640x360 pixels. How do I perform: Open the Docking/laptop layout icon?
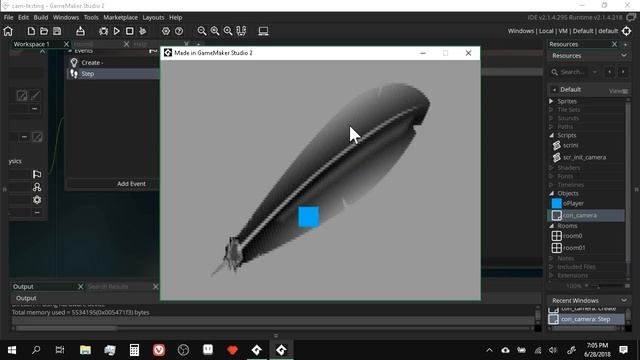click(x=263, y=31)
